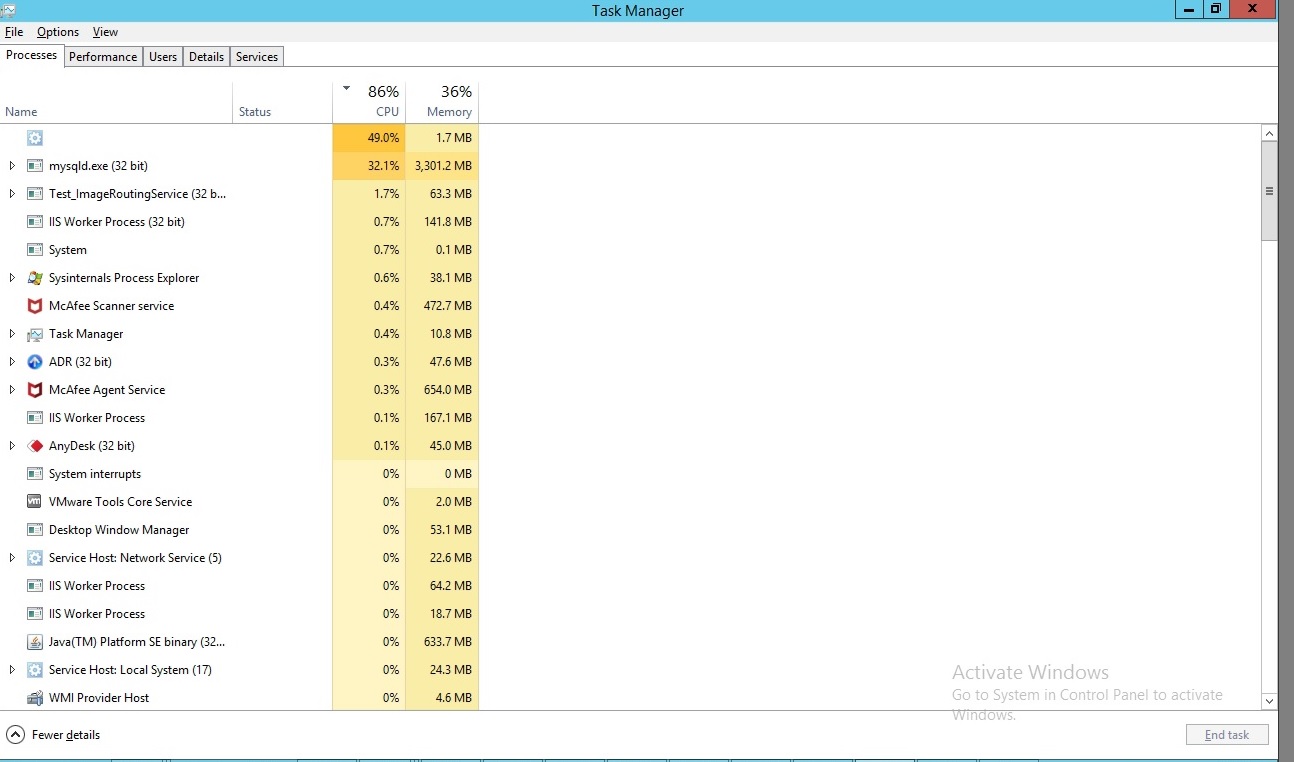1294x762 pixels.
Task: Switch to the Services tab
Action: click(256, 57)
